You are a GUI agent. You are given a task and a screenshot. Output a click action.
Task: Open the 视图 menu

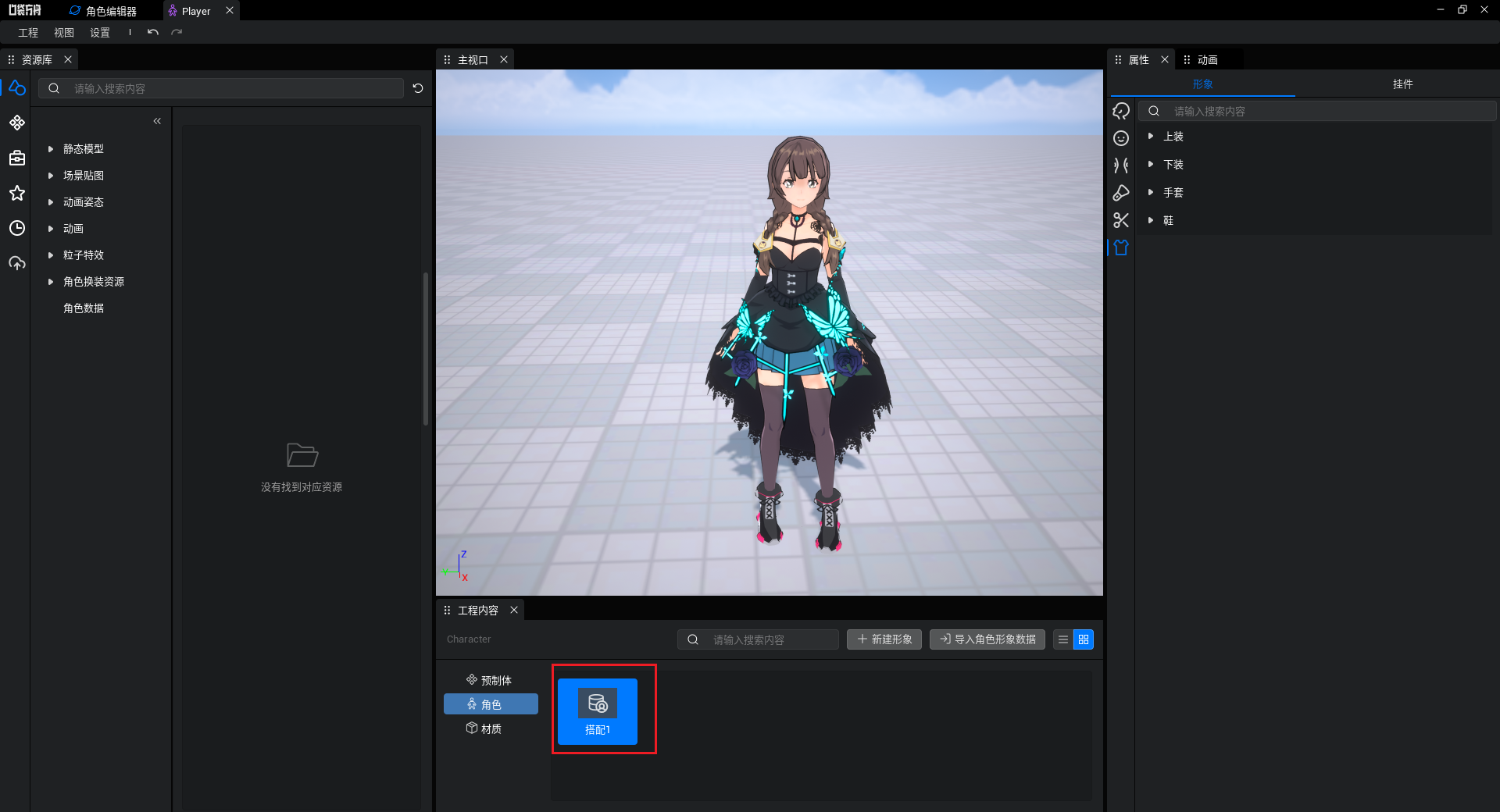(x=64, y=33)
